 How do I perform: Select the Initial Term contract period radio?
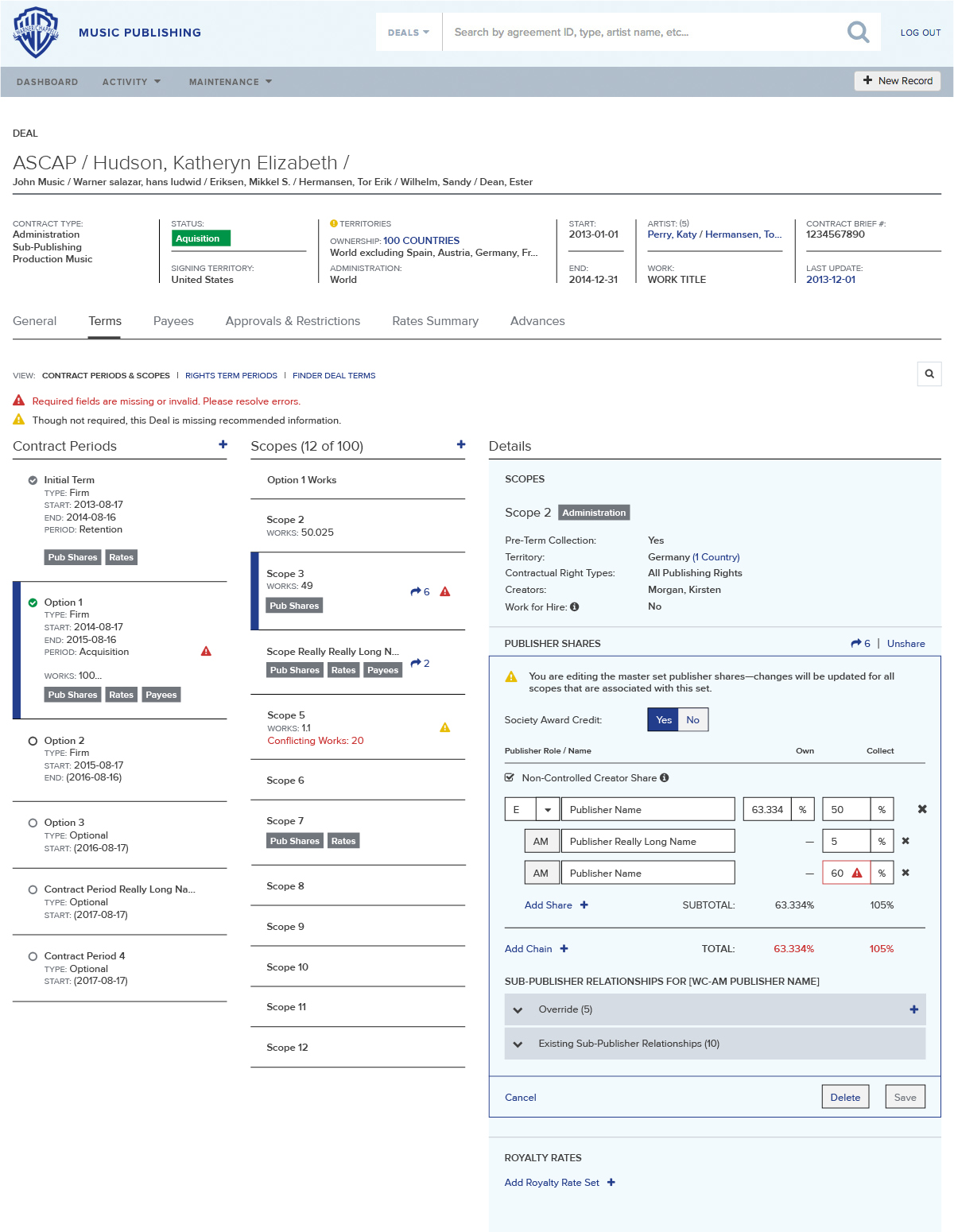(x=33, y=480)
